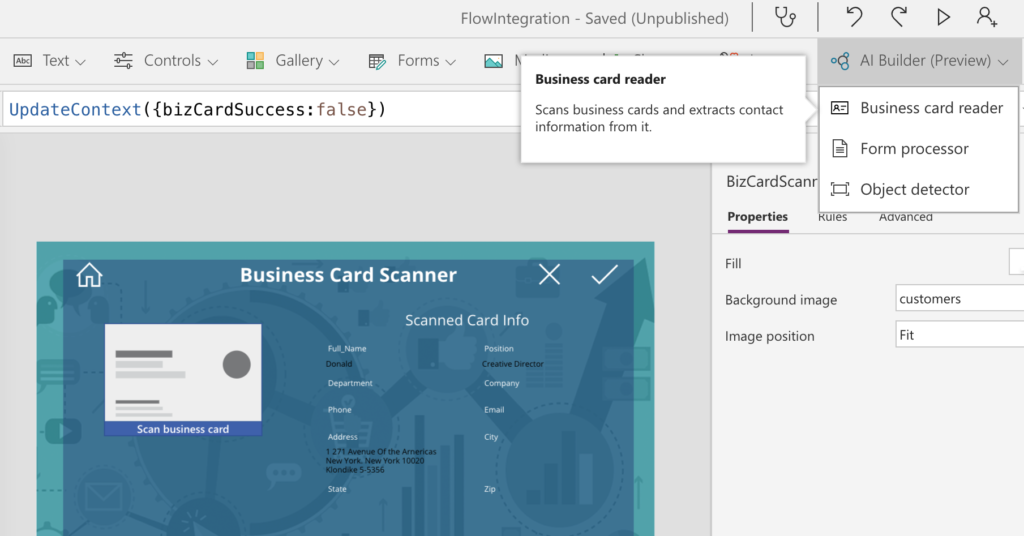The width and height of the screenshot is (1024, 536).
Task: Undo the last action
Action: tap(854, 17)
